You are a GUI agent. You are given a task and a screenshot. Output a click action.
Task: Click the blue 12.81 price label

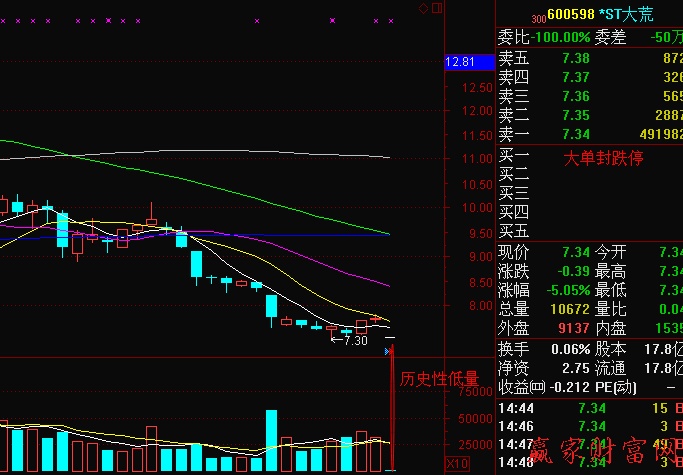[x=460, y=62]
